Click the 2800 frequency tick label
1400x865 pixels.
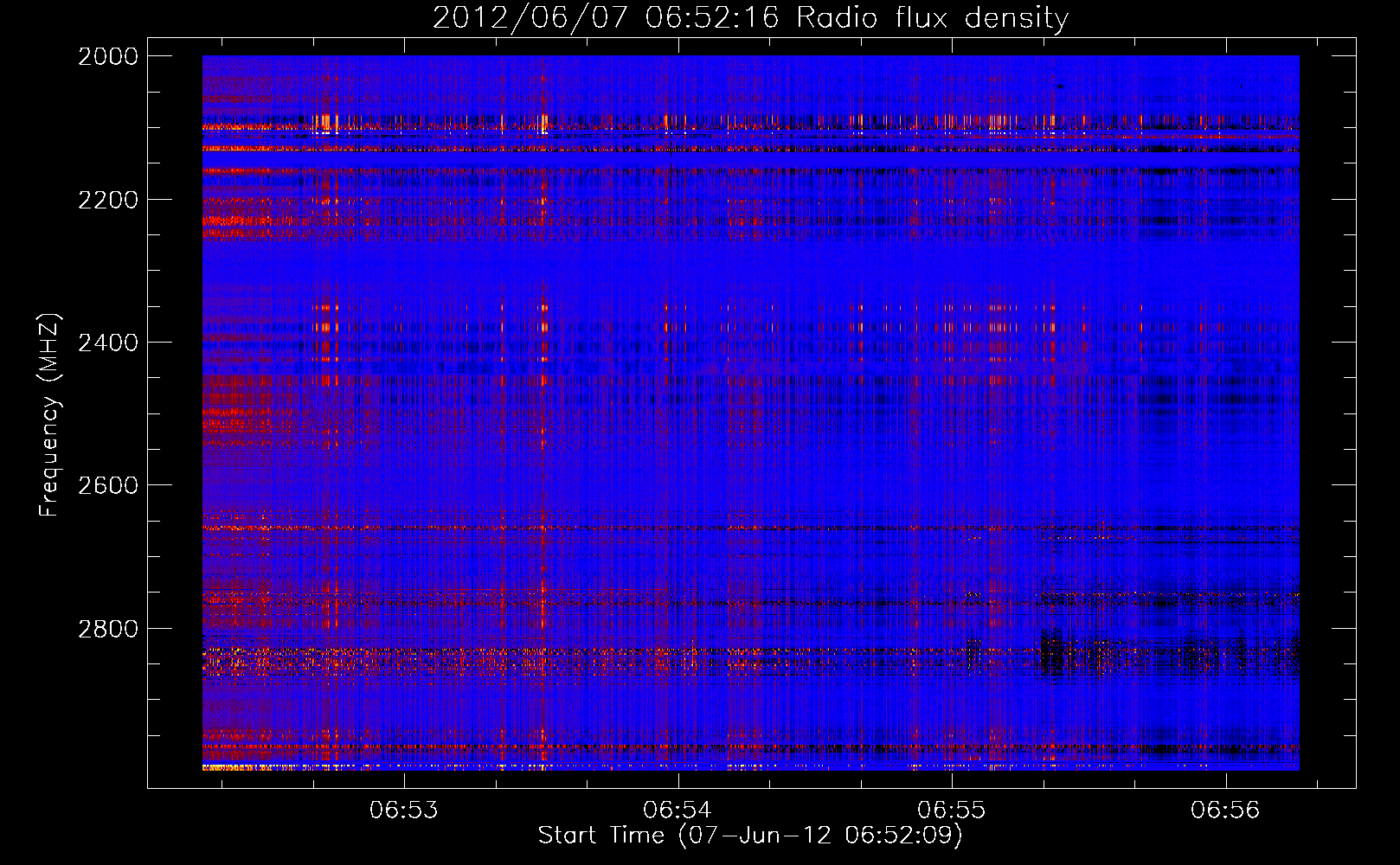[x=108, y=629]
